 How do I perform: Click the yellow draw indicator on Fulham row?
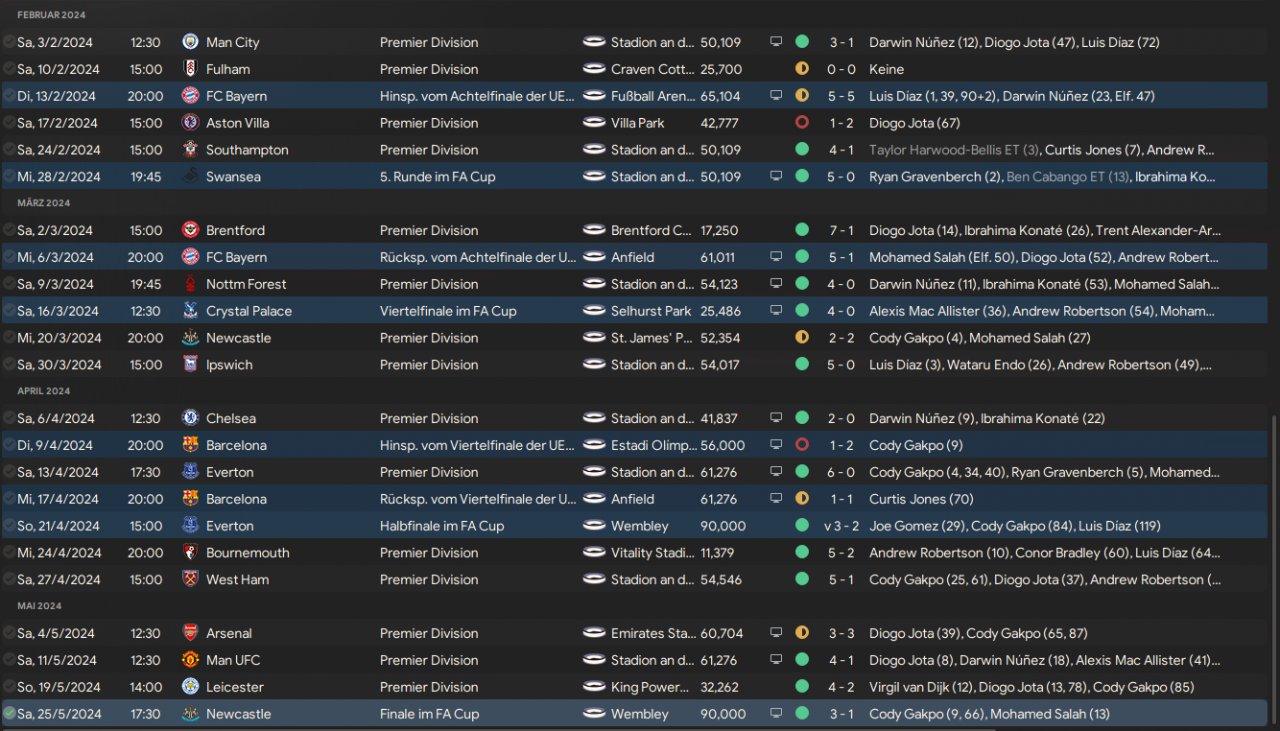802,69
